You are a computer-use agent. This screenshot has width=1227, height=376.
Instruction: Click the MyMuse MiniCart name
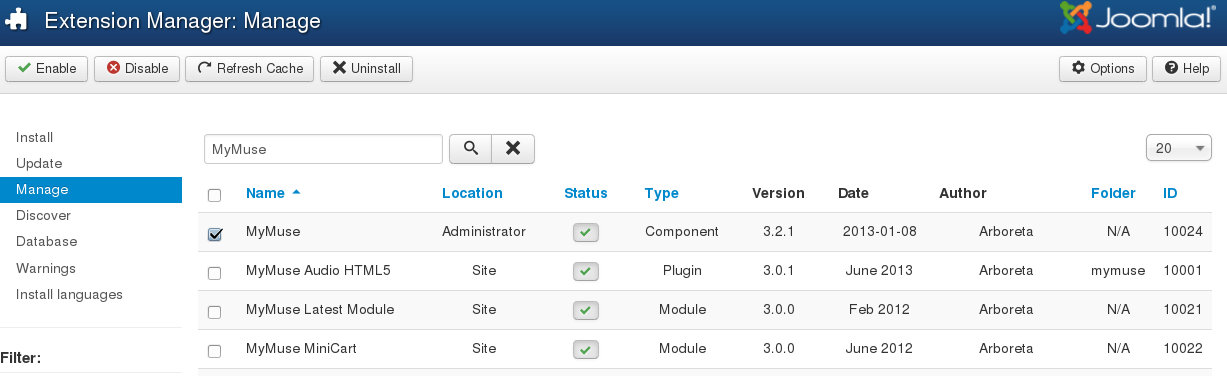301,349
